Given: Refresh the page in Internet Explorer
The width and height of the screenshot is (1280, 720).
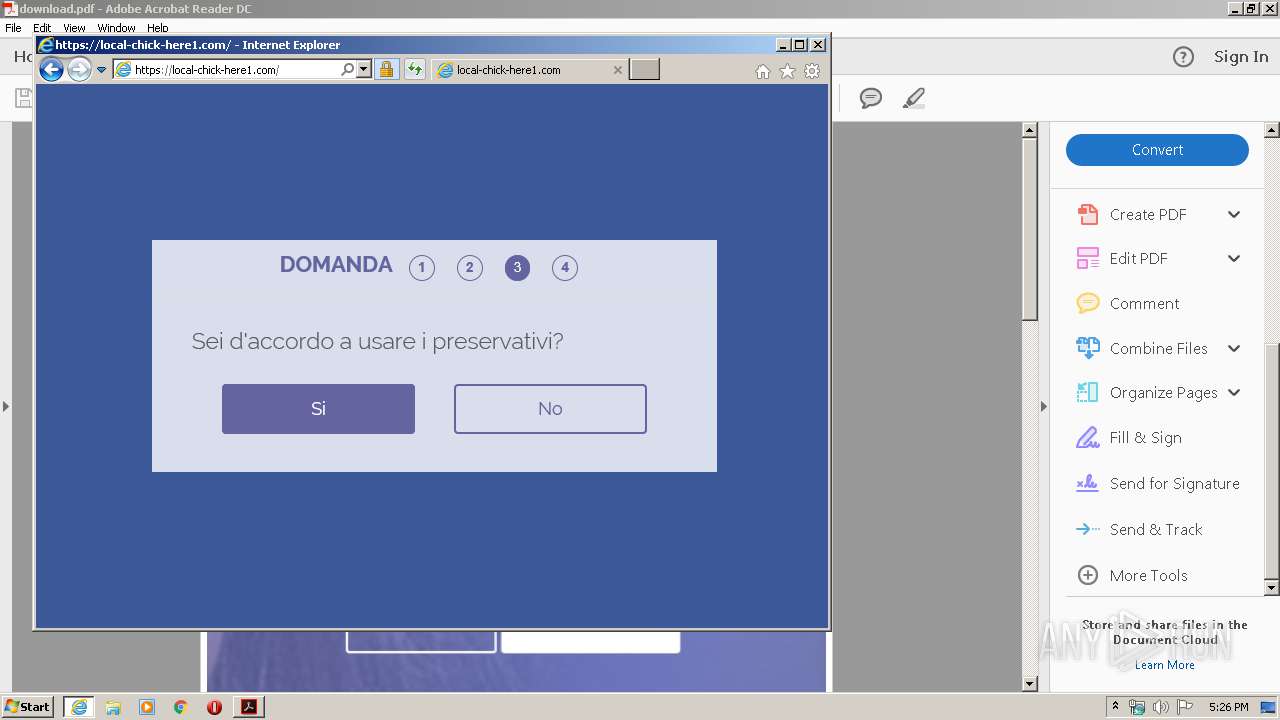Looking at the screenshot, I should click(414, 70).
